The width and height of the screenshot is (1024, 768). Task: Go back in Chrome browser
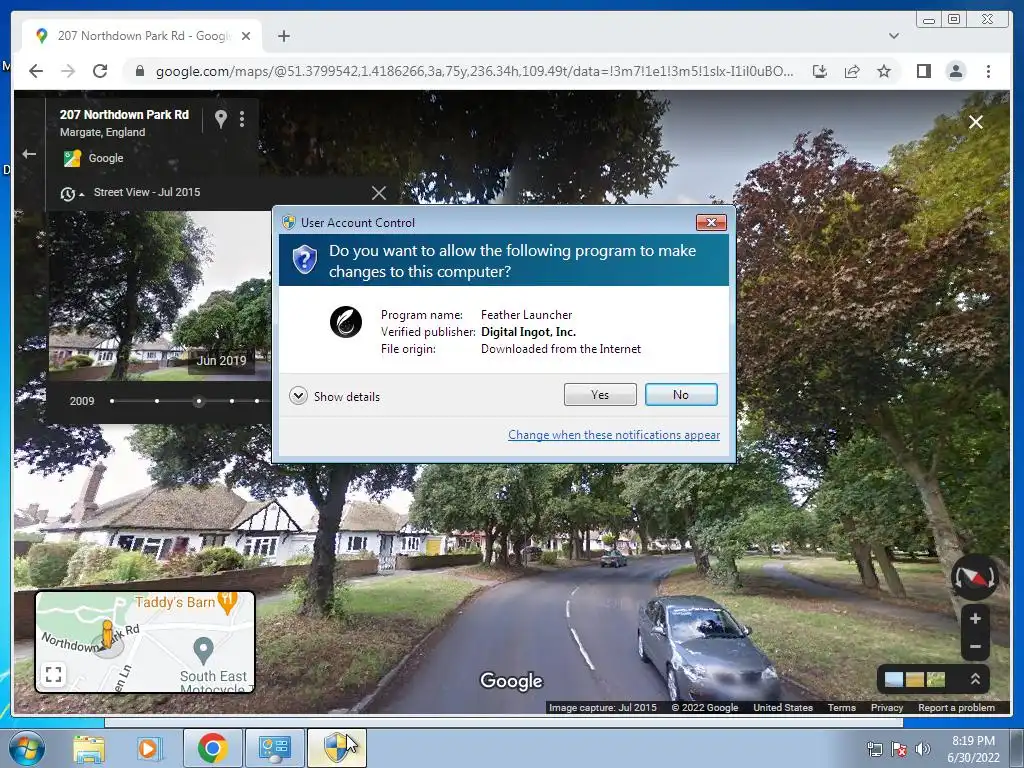tap(36, 71)
